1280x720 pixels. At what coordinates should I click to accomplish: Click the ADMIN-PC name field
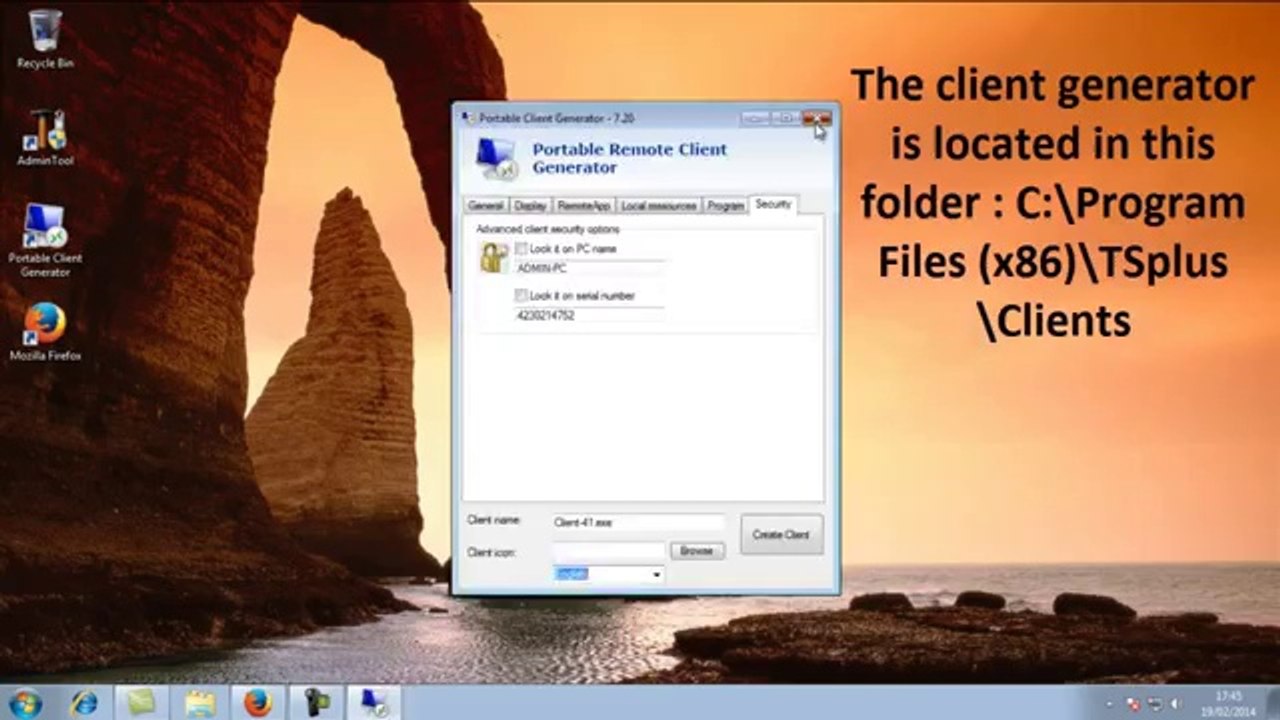pos(589,268)
